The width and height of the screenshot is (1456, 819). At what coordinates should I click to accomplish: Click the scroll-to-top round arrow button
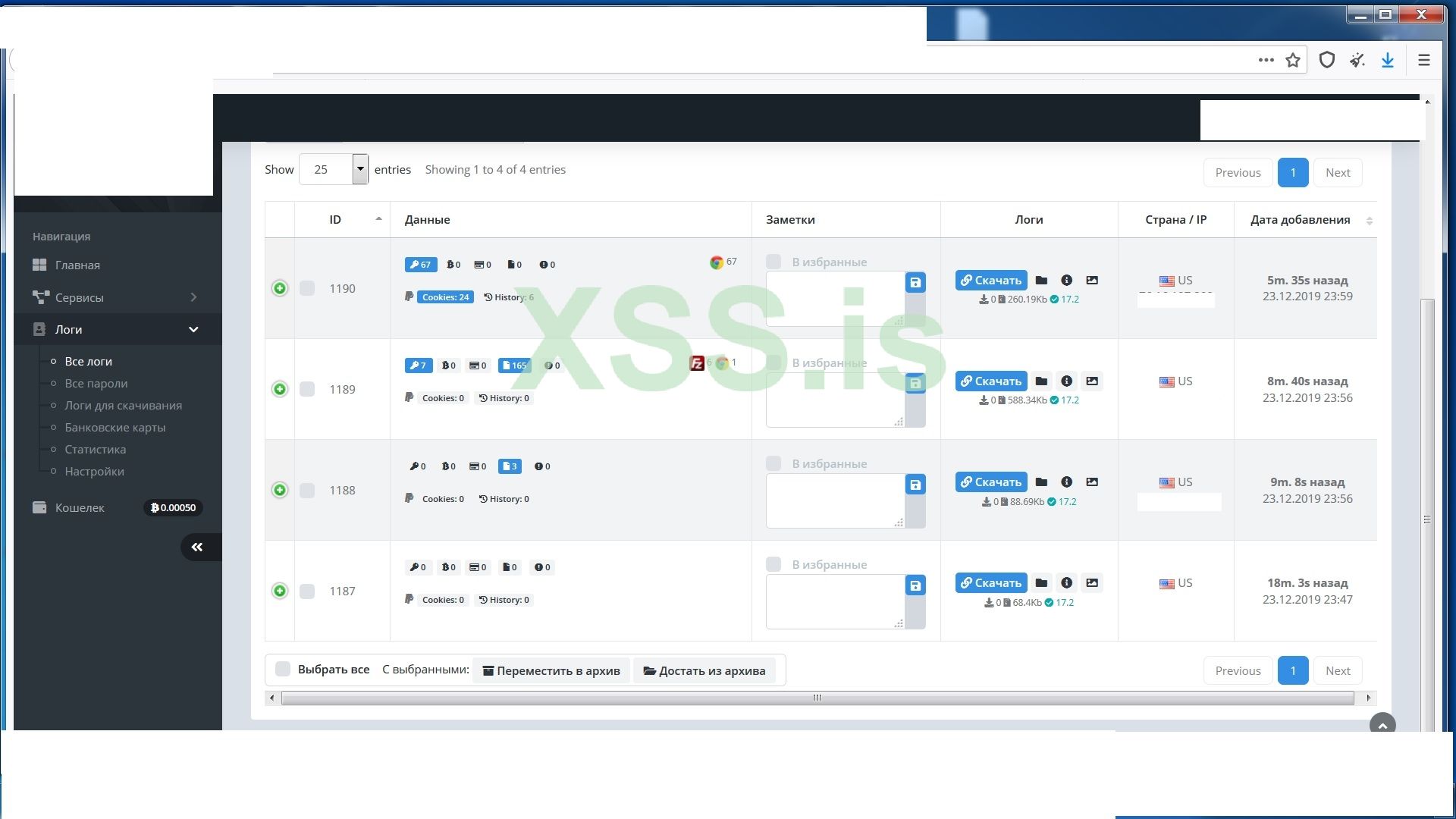pos(1382,726)
